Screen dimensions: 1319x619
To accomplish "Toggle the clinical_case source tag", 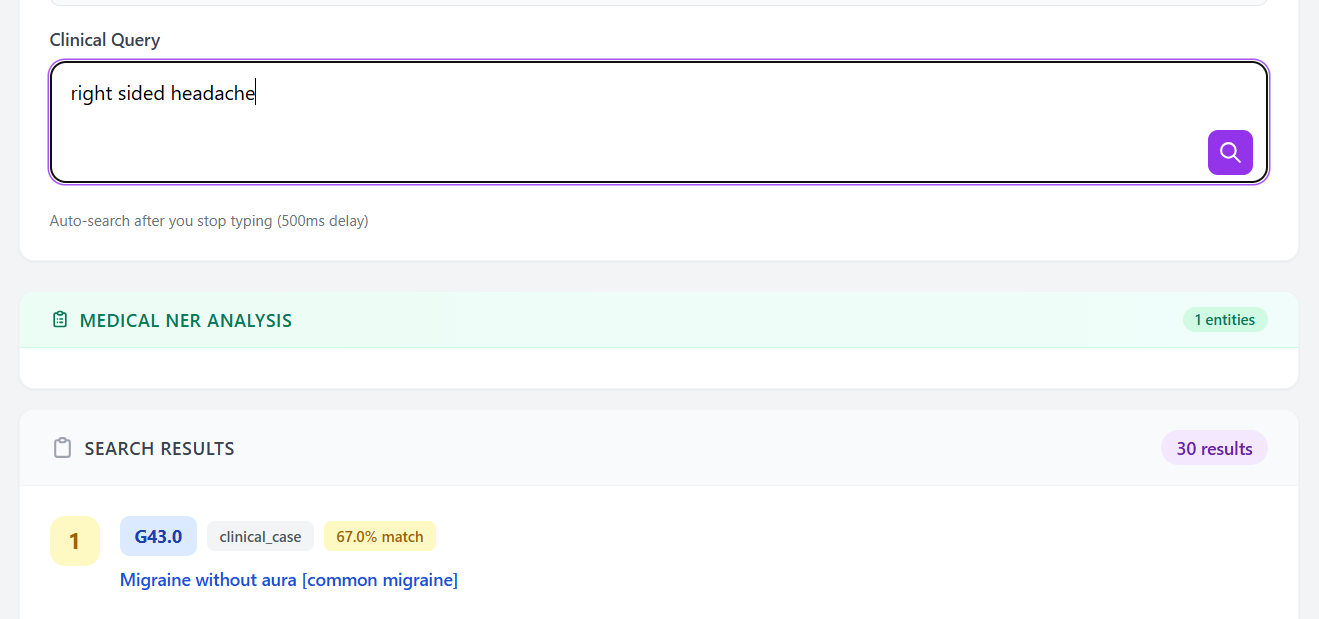I will 260,536.
